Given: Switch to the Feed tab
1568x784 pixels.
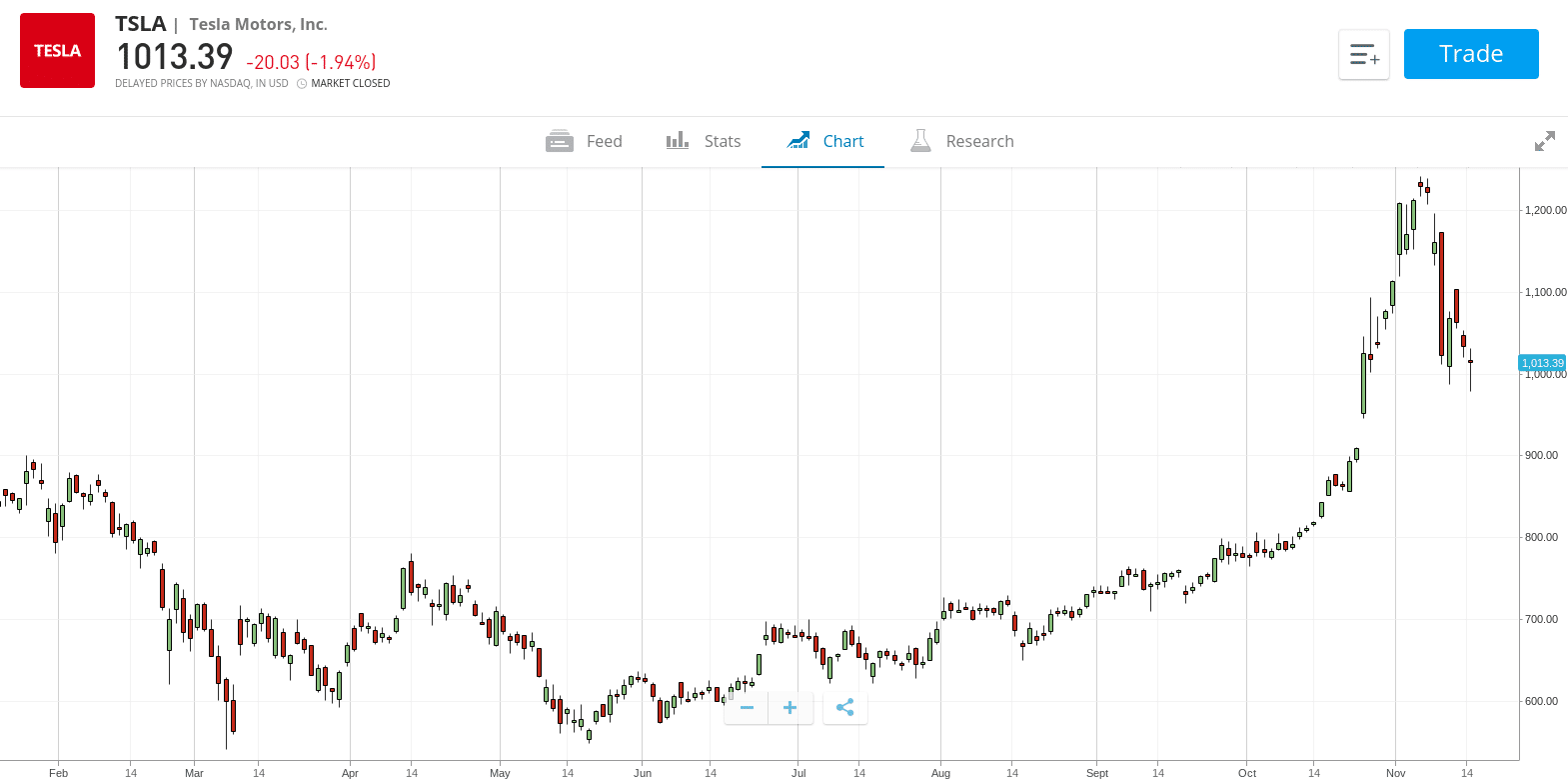Looking at the screenshot, I should 584,141.
